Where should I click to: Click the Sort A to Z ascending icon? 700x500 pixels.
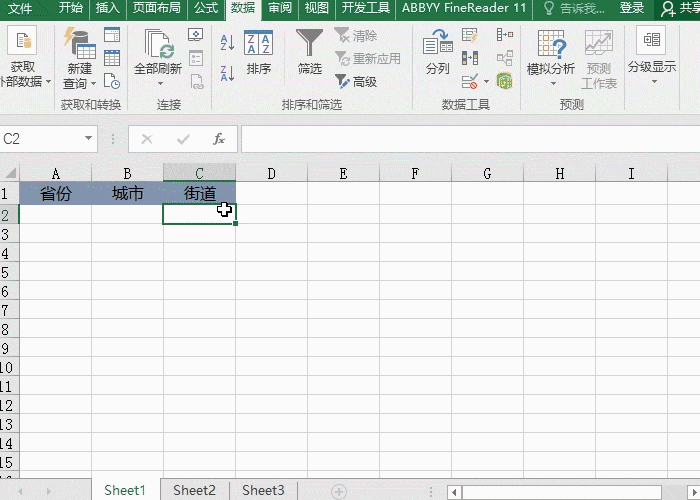click(227, 43)
